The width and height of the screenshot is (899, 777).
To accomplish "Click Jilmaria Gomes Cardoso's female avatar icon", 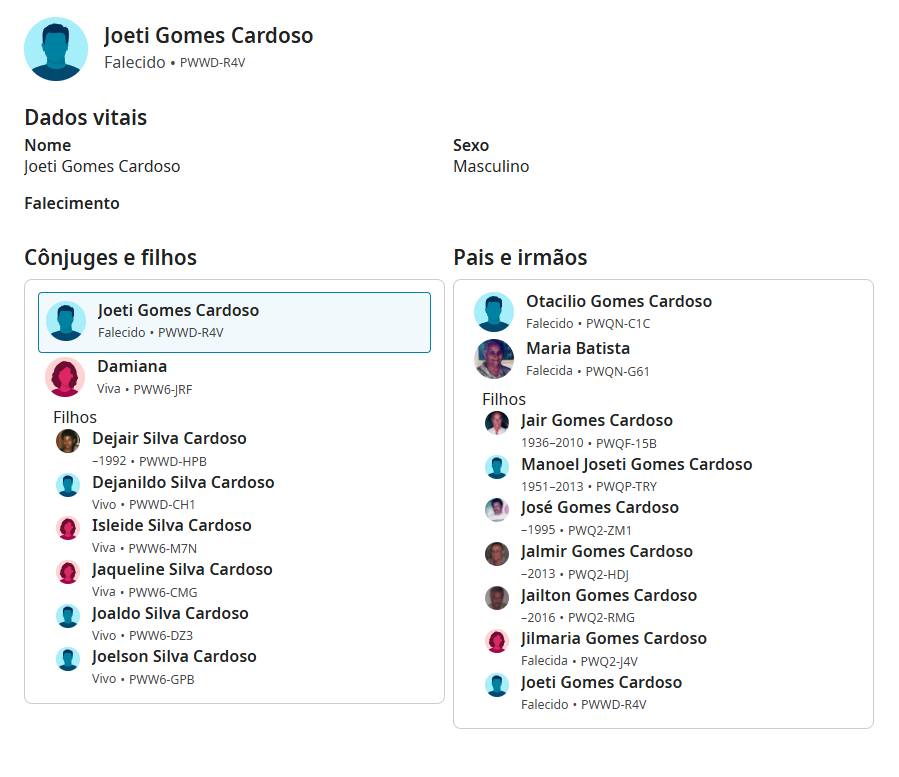I will coord(497,641).
